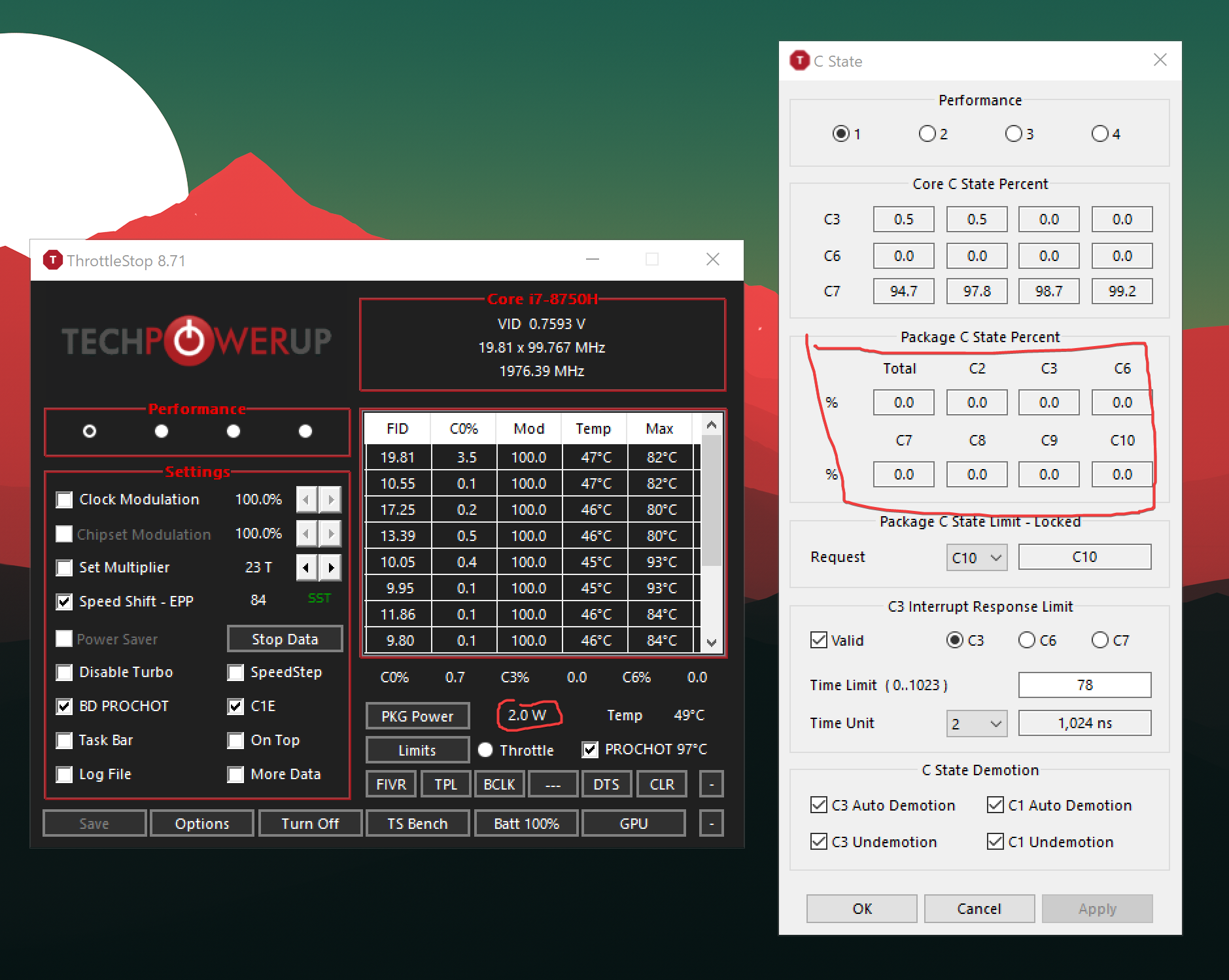Select first ThrottleStop performance profile
This screenshot has width=1229, height=980.
[90, 431]
